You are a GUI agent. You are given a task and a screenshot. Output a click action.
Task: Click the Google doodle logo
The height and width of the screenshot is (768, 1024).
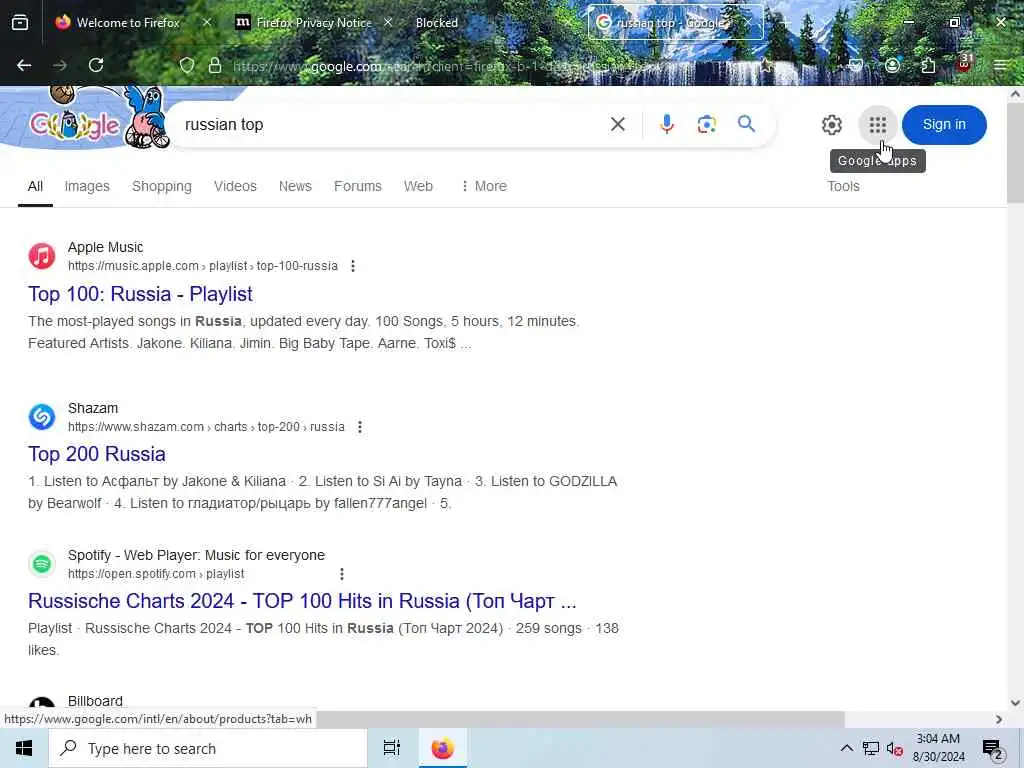pyautogui.click(x=85, y=118)
